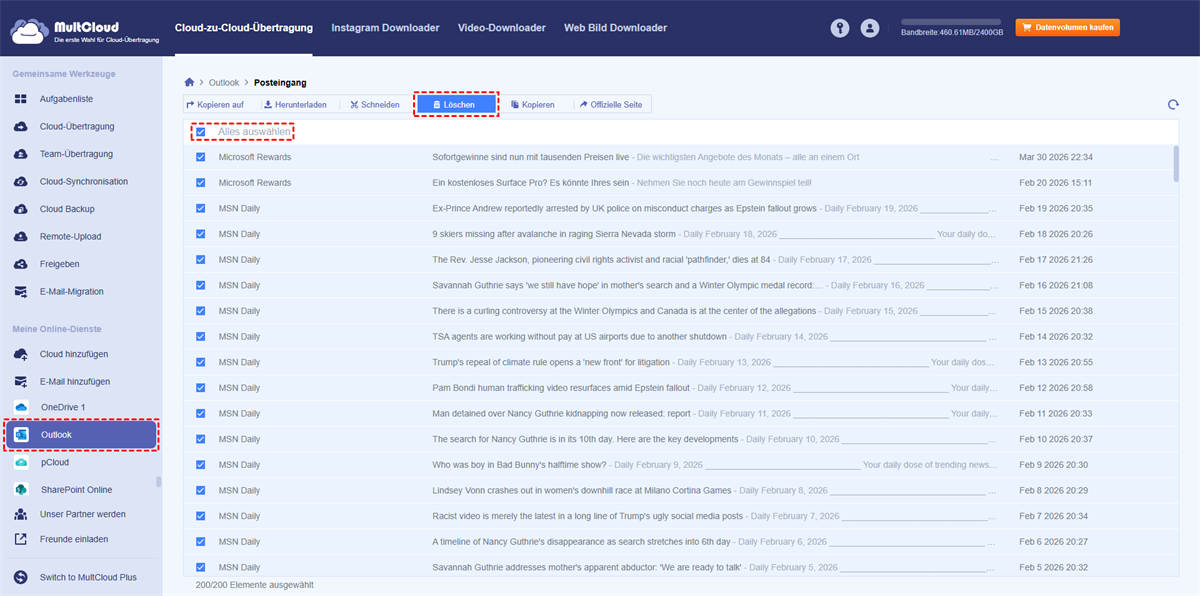Click the OneDrive 1 cloud icon
Image resolution: width=1200 pixels, height=596 pixels.
[20, 407]
